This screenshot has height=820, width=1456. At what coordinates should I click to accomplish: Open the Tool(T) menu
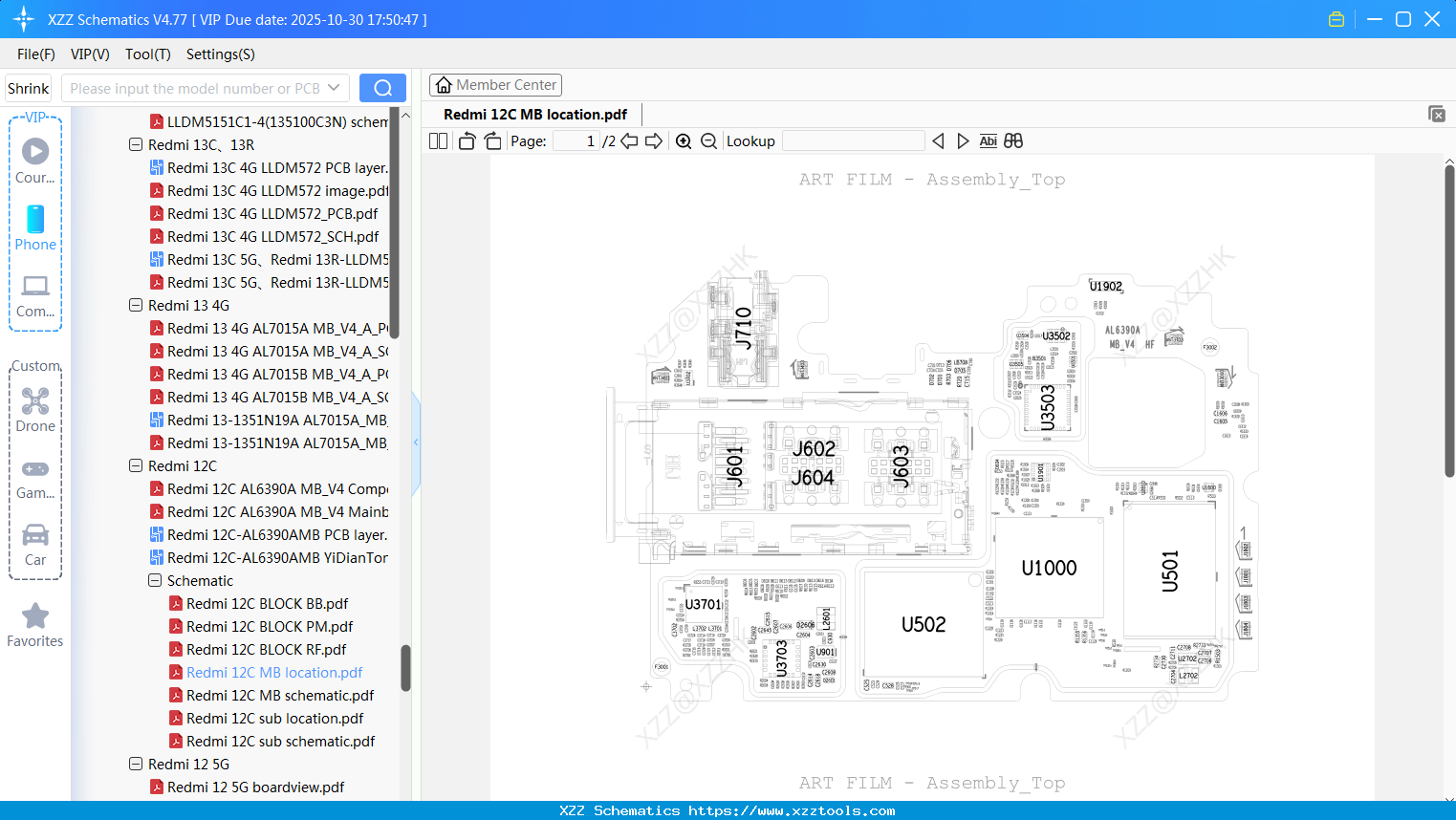click(x=148, y=54)
